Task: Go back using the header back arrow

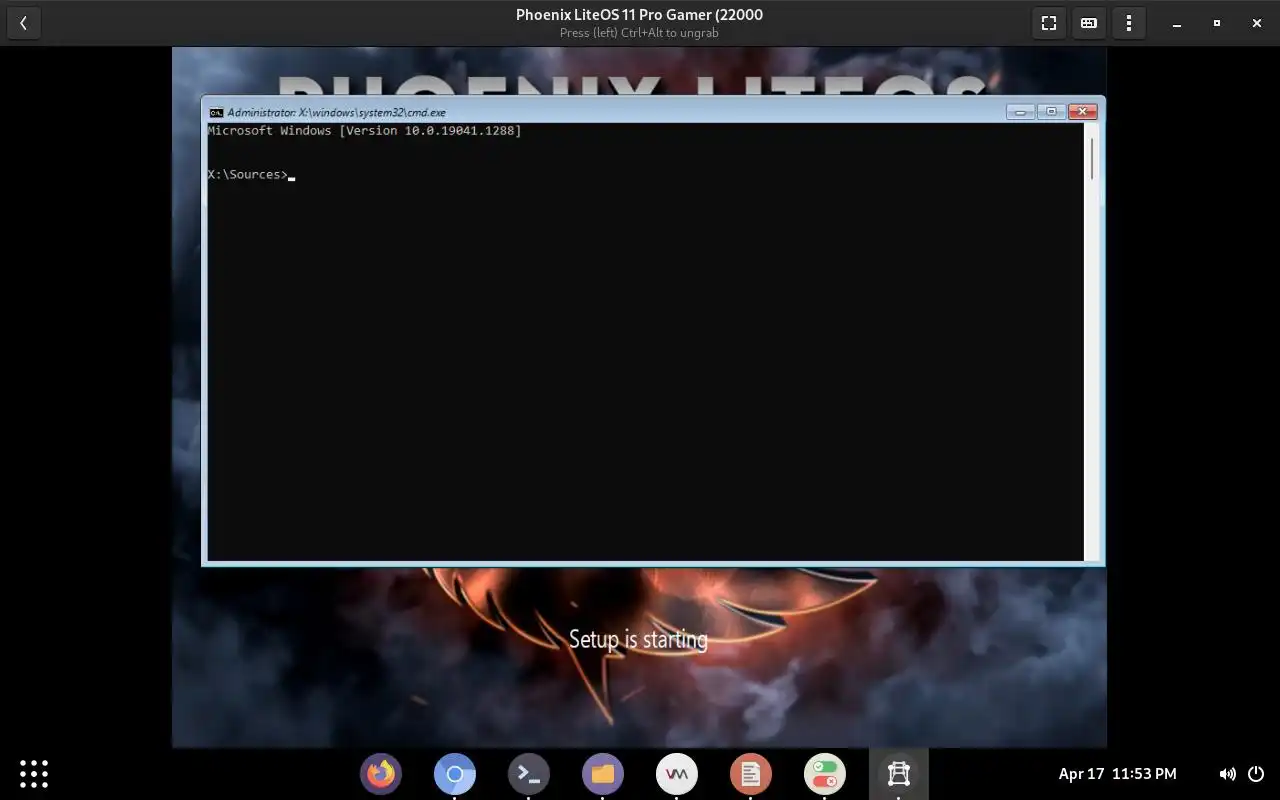Action: pos(23,23)
